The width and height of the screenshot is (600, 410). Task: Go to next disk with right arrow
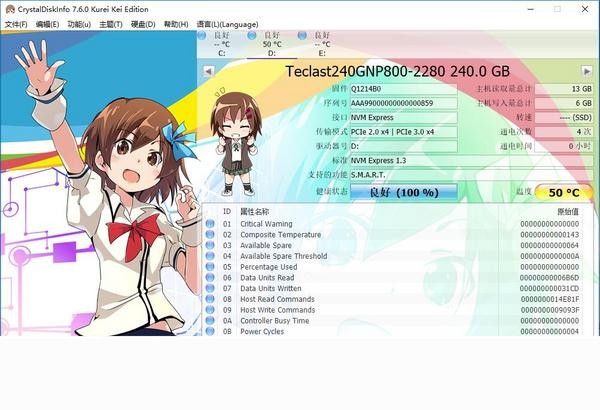(587, 71)
